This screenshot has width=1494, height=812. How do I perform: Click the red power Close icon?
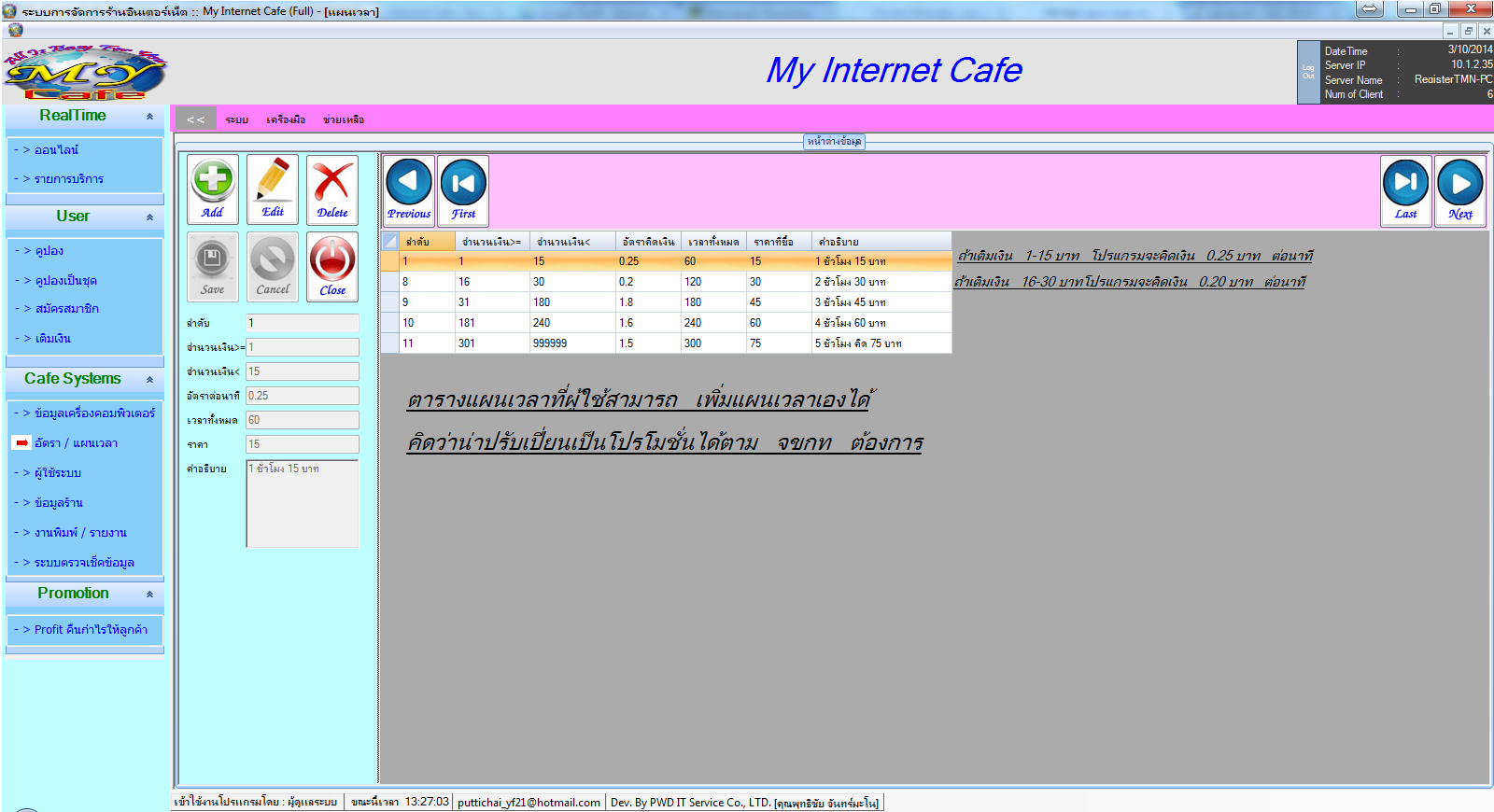tap(332, 267)
